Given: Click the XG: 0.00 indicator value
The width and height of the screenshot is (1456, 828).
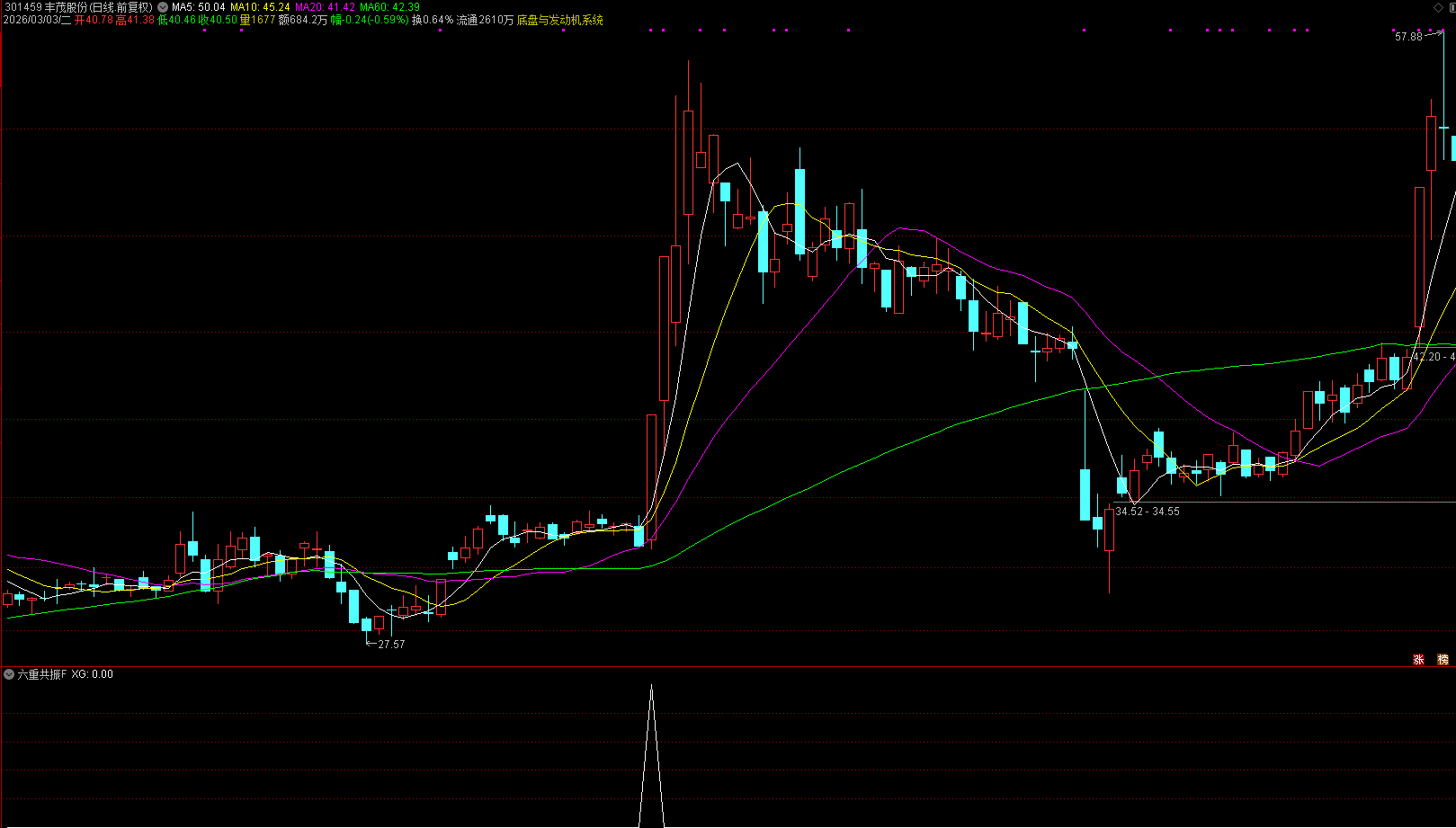Looking at the screenshot, I should click(x=93, y=673).
